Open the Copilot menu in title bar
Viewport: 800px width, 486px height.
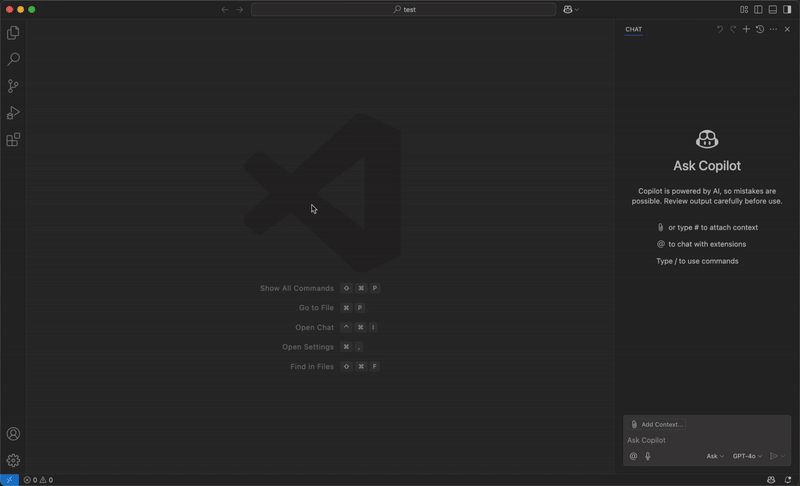point(570,9)
